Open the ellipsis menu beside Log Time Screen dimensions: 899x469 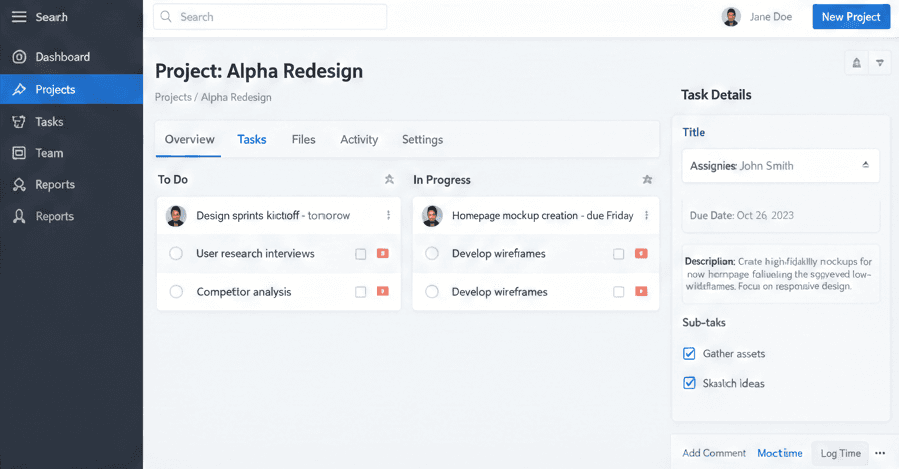(x=880, y=453)
